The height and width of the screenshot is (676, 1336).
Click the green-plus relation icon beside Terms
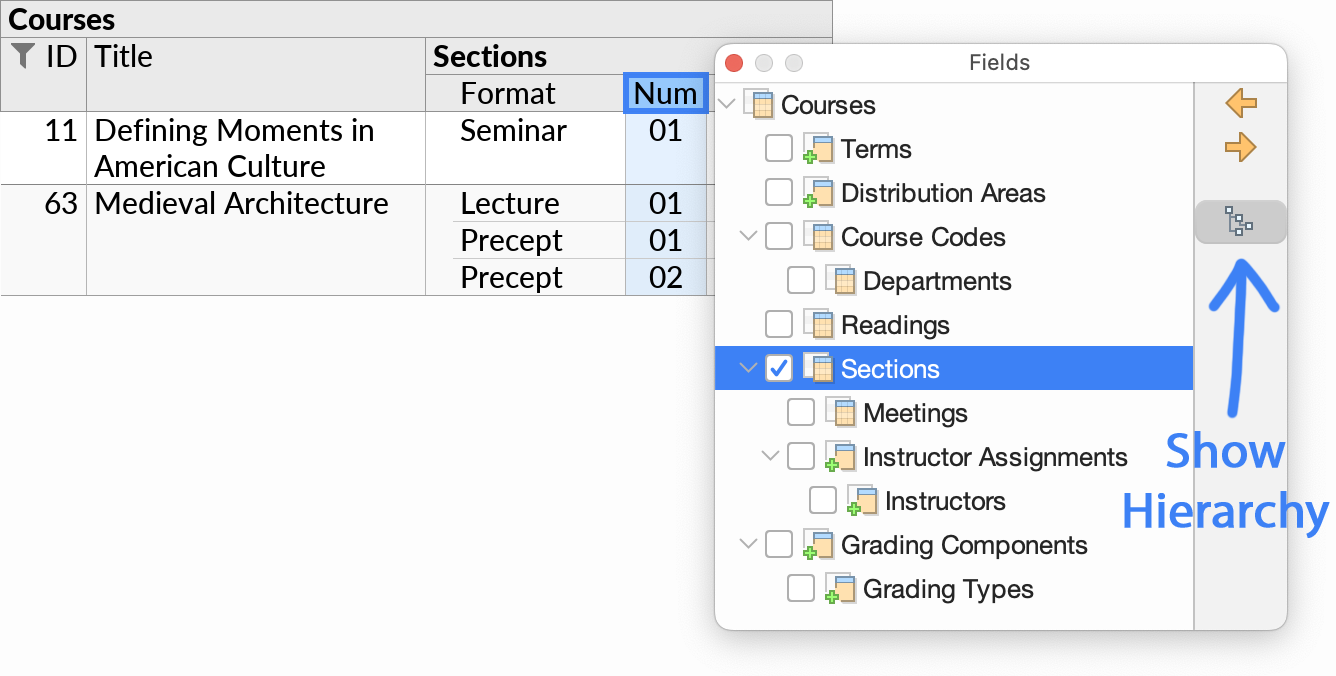tap(817, 148)
